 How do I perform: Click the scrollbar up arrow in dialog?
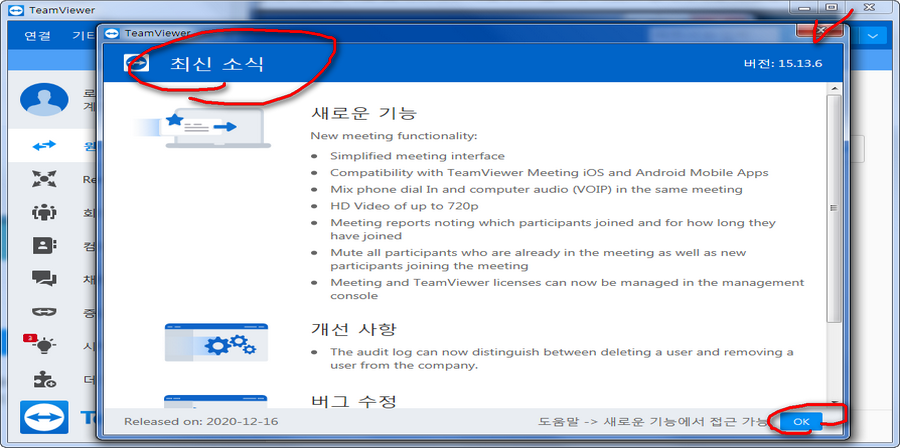[x=834, y=89]
